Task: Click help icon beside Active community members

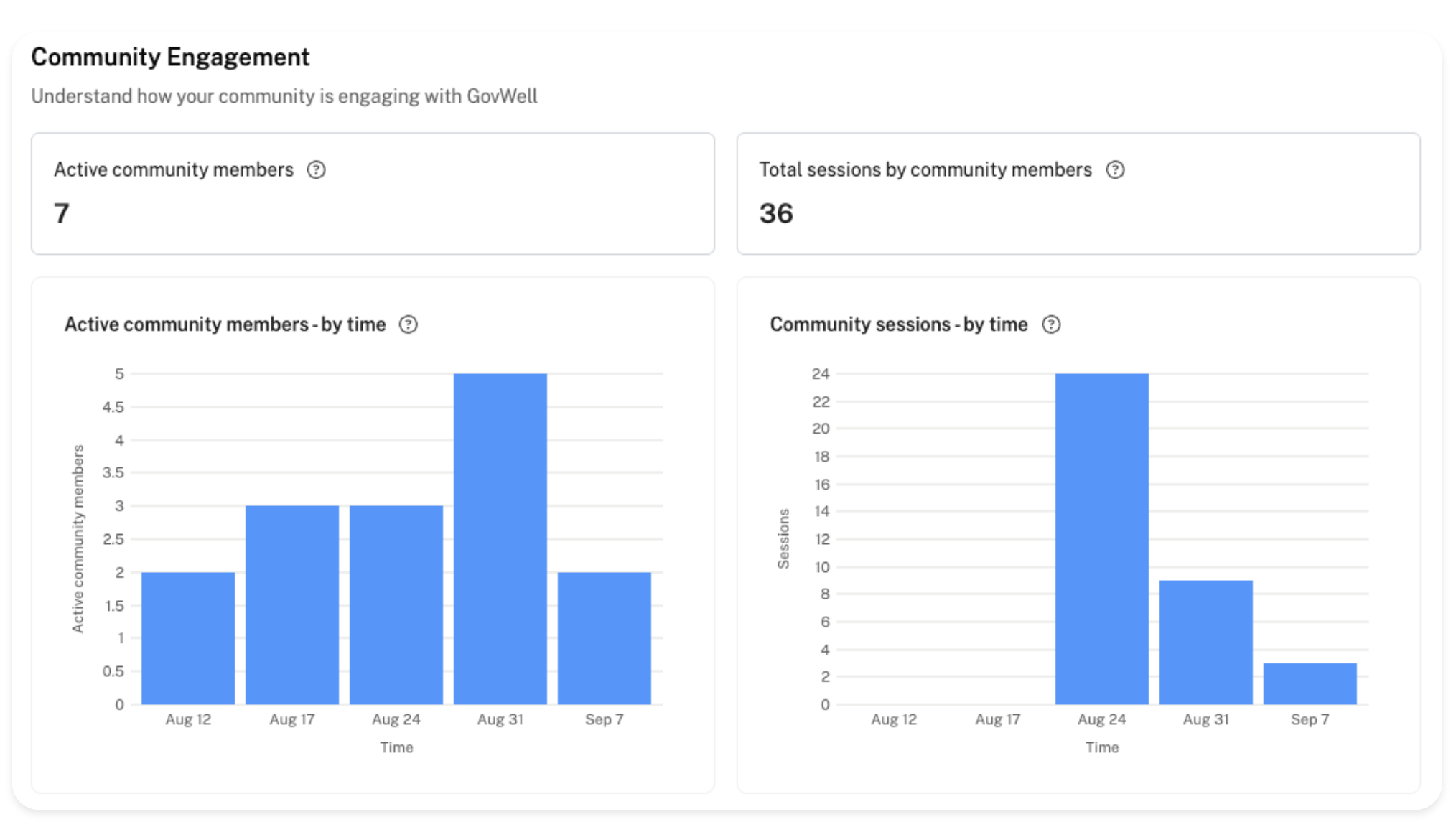Action: point(316,170)
